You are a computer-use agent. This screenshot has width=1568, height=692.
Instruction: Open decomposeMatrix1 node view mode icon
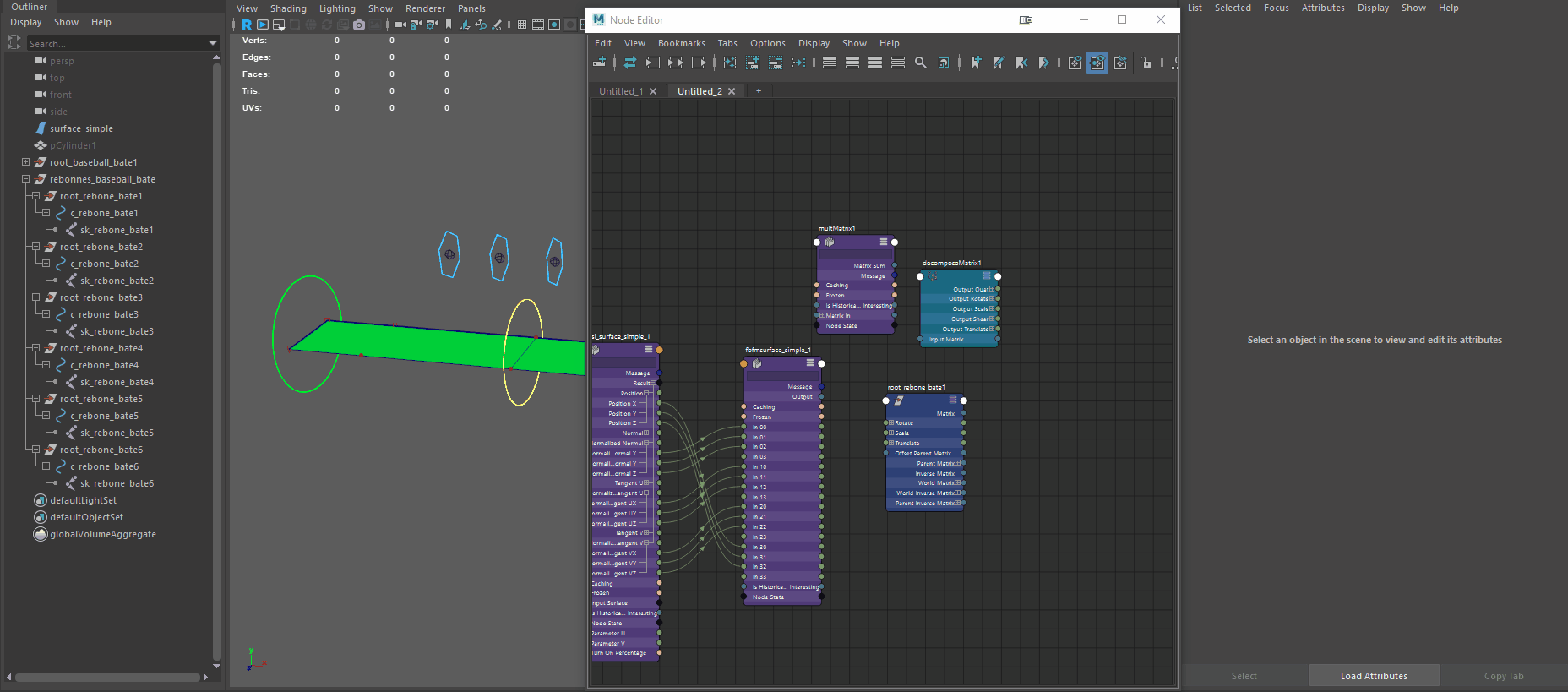(x=986, y=276)
